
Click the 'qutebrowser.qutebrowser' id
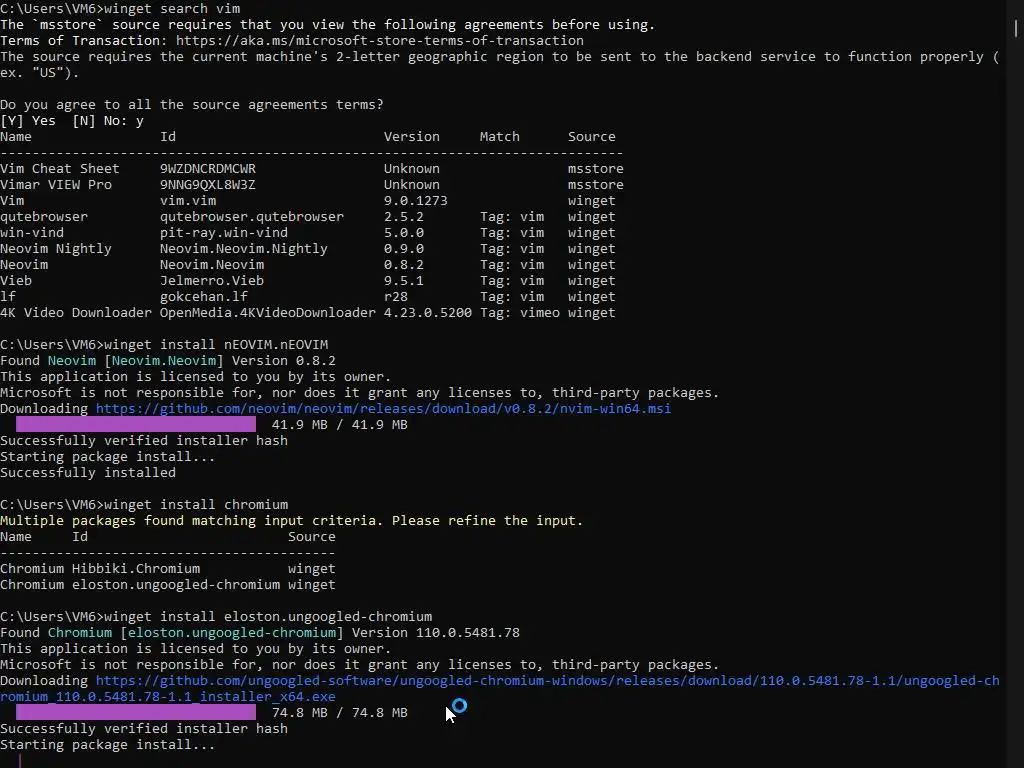[252, 217]
